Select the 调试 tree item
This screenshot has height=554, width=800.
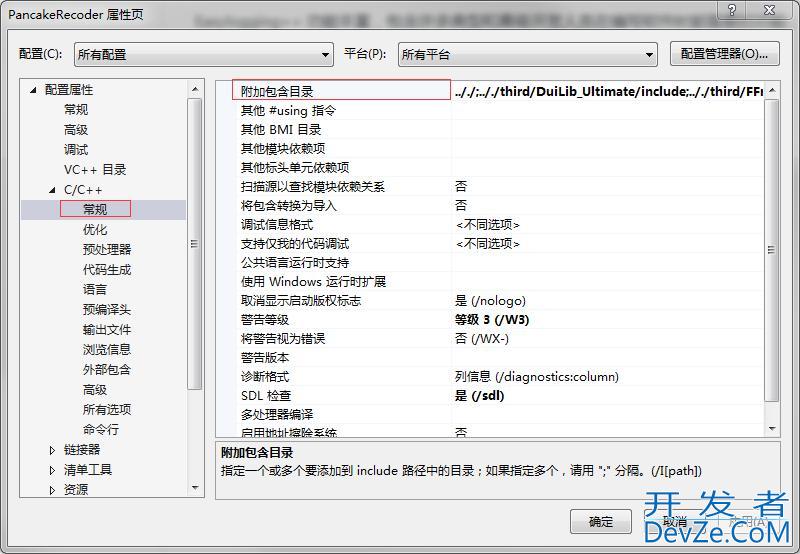pos(76,150)
